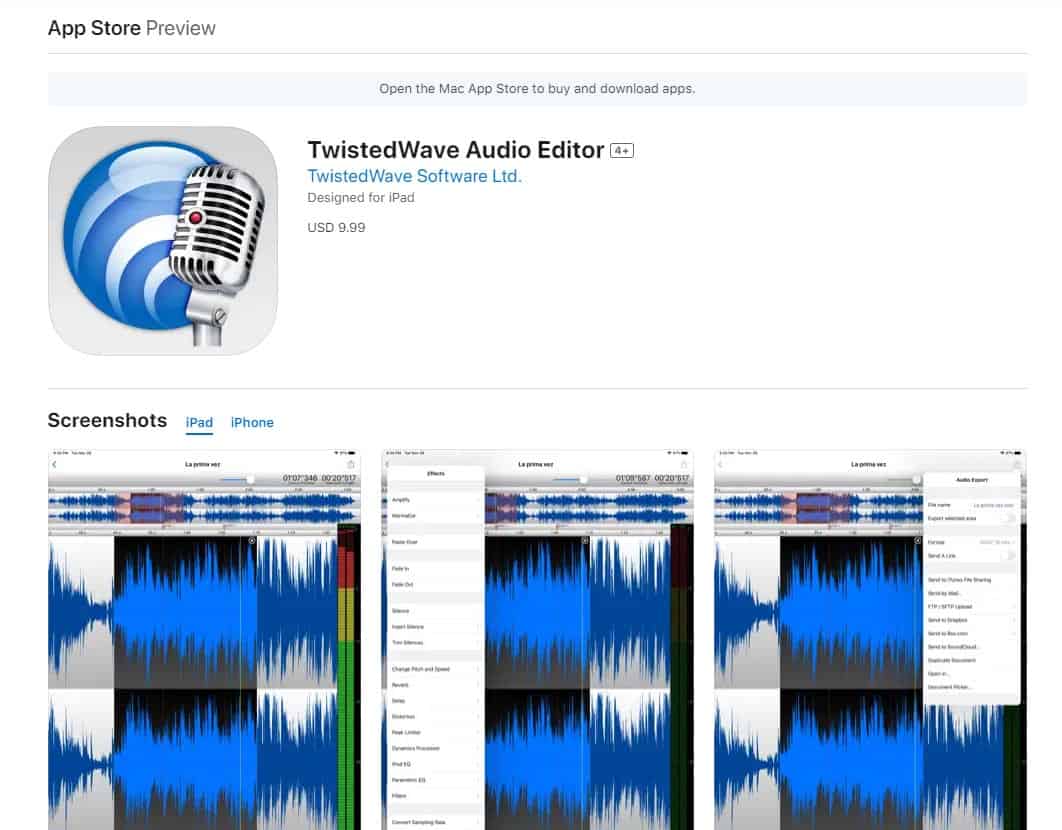Switch to the iPhone screenshots tab
Viewport: 1062px width, 830px height.
252,423
